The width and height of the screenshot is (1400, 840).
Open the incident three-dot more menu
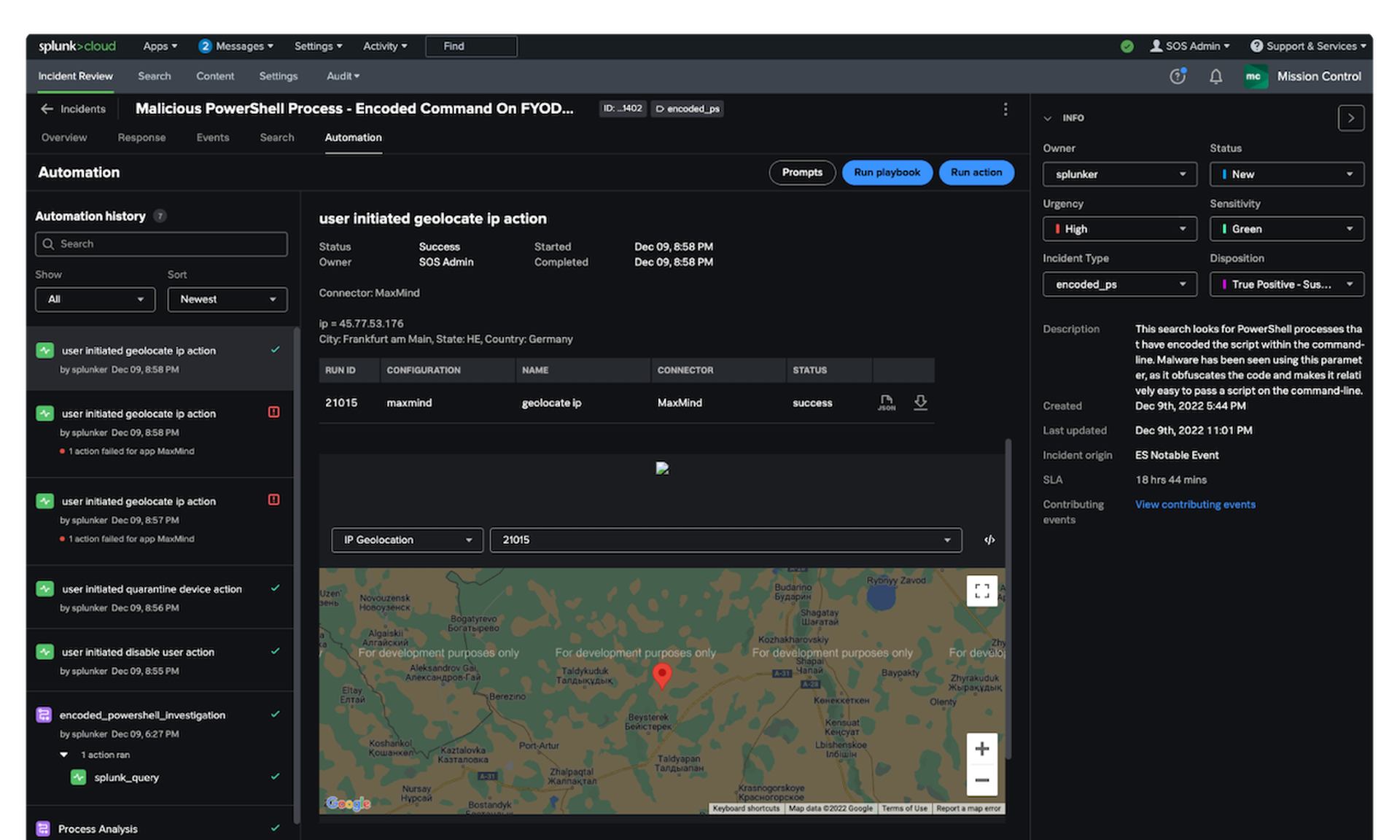(1005, 109)
